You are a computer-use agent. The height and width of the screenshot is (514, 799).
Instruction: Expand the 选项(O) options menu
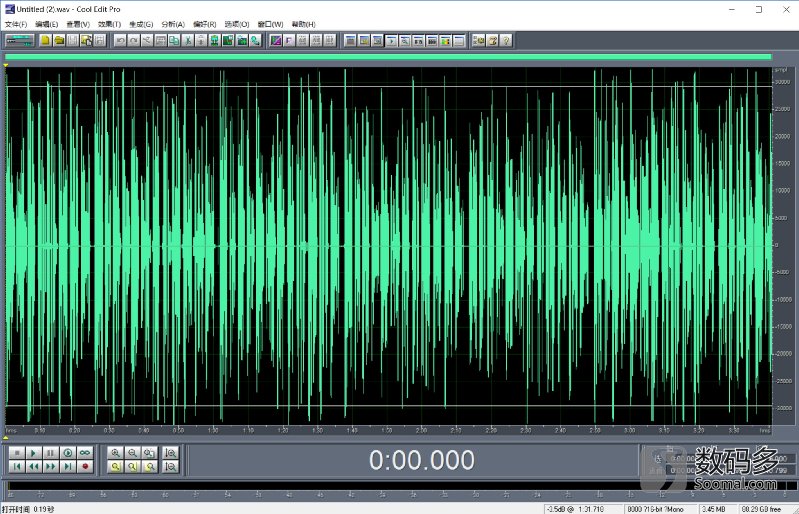237,23
